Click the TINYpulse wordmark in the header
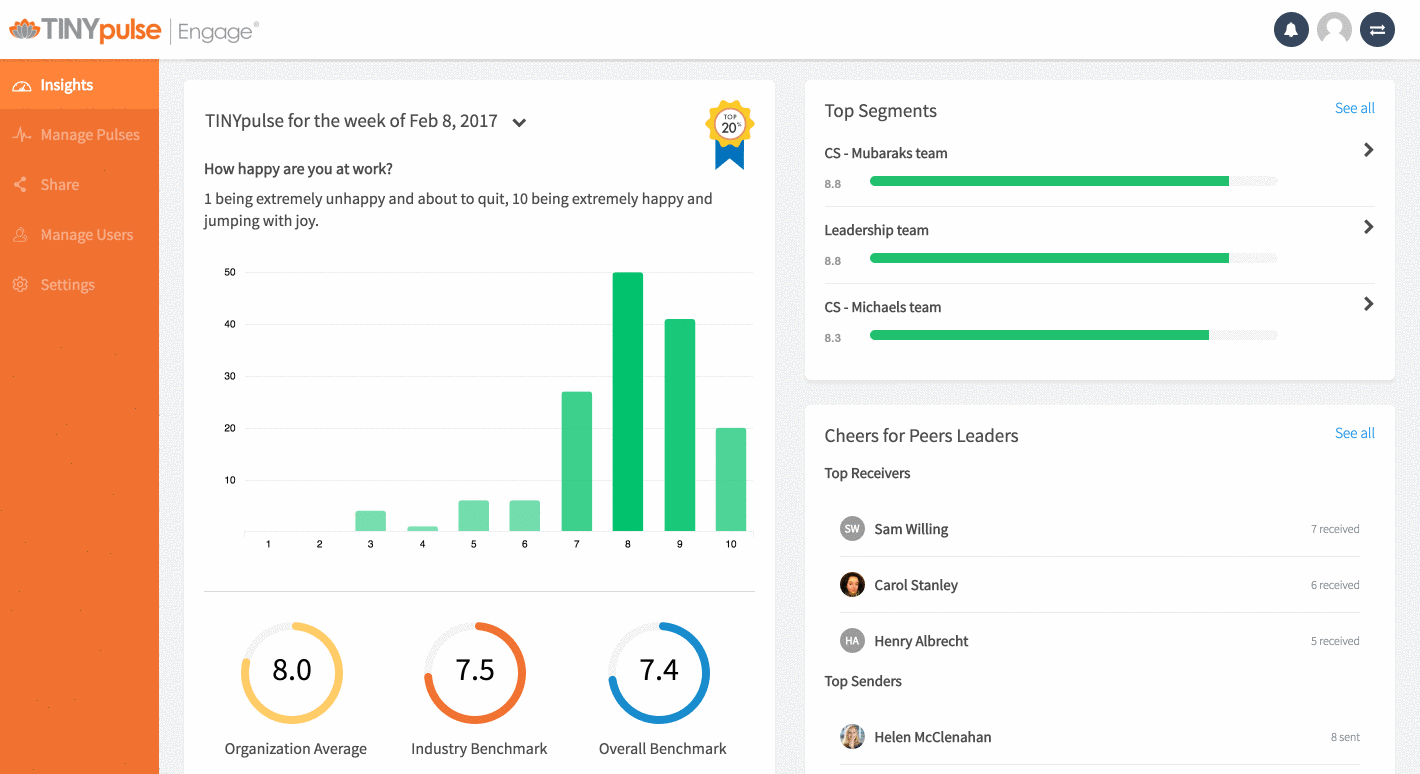1420x774 pixels. pyautogui.click(x=101, y=30)
